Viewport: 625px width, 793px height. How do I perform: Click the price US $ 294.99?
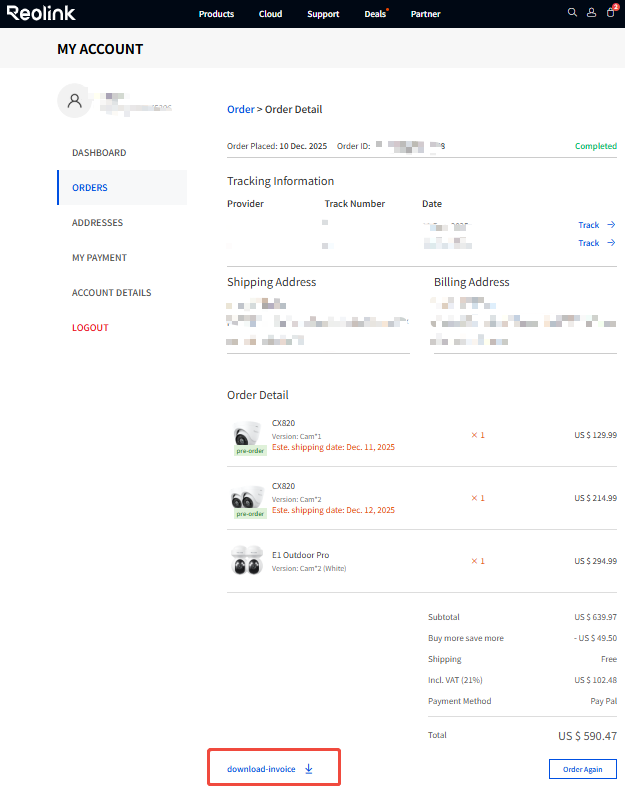pos(596,561)
